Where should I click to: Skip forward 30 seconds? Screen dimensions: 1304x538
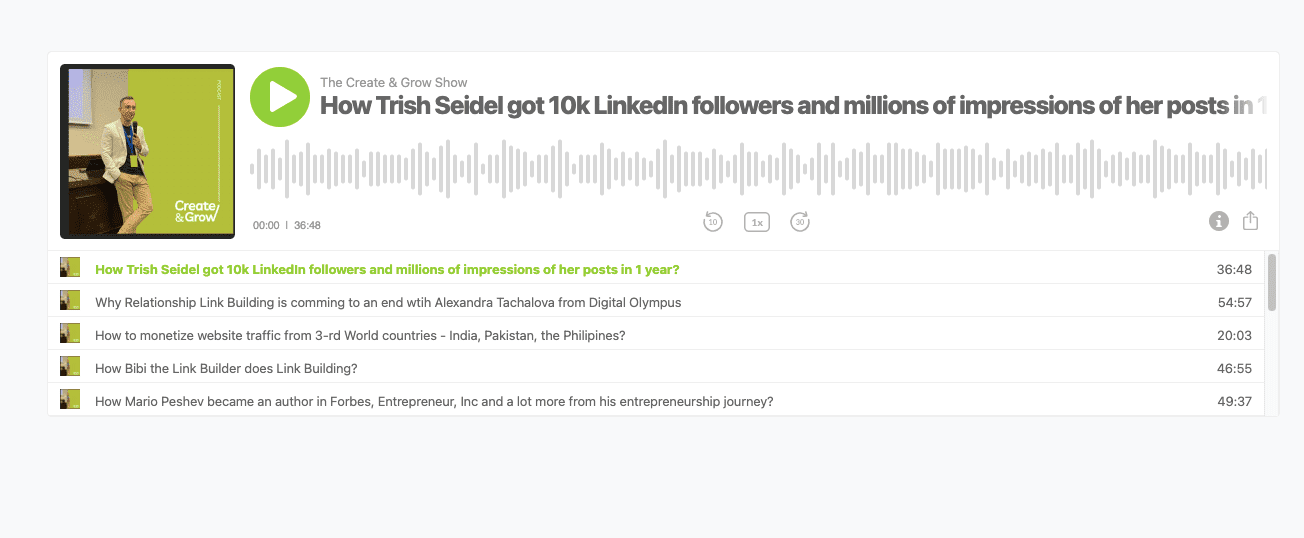(800, 222)
